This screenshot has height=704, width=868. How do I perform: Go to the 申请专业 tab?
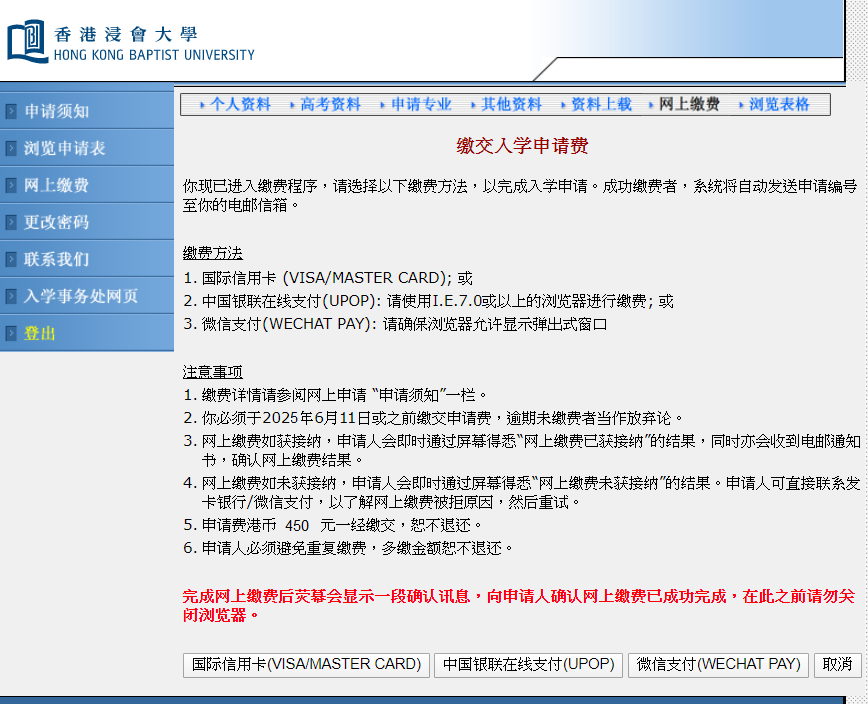tap(421, 104)
